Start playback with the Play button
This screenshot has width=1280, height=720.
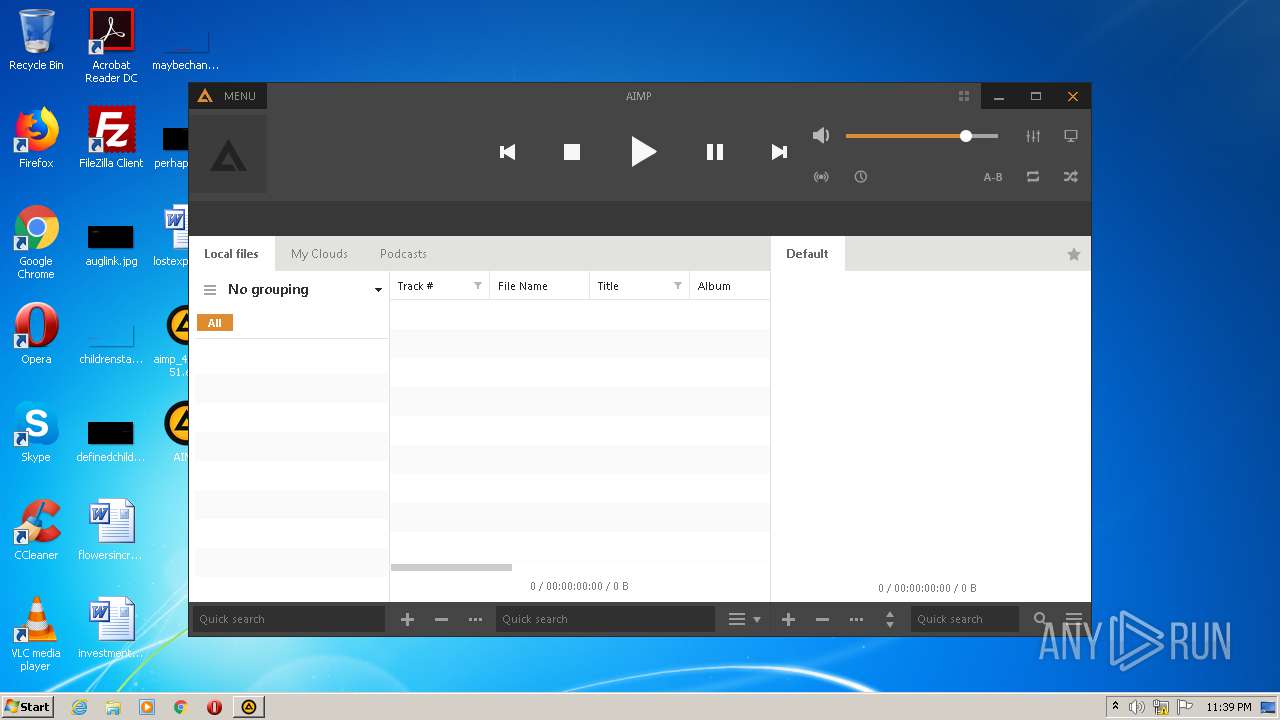[x=643, y=152]
